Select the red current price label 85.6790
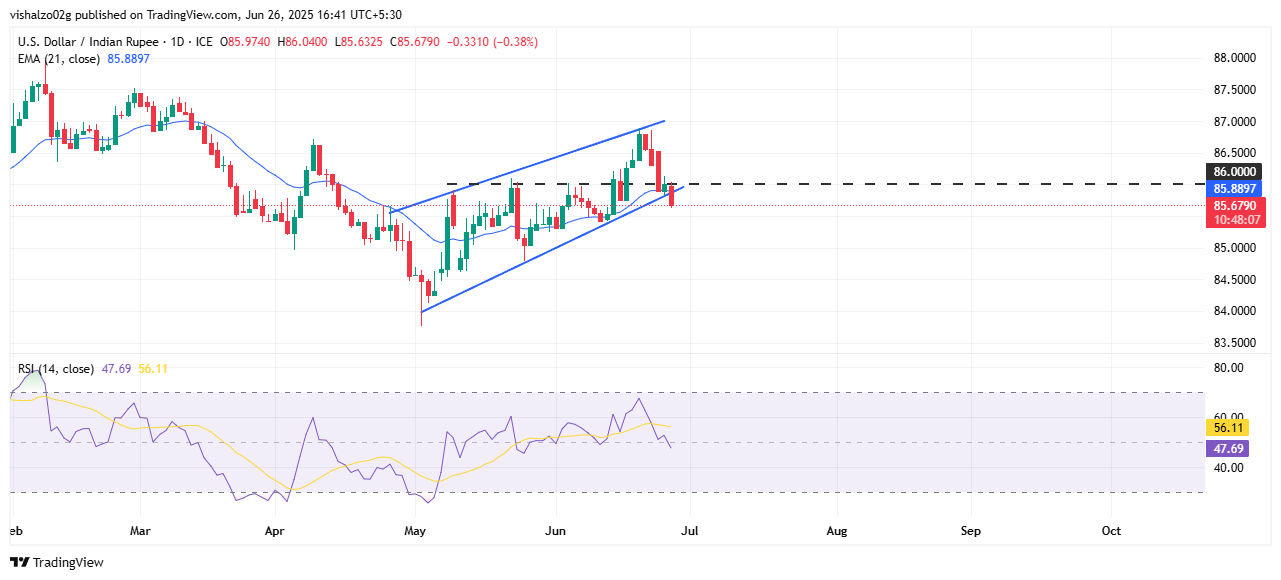The height and width of the screenshot is (580, 1281). tap(1234, 206)
